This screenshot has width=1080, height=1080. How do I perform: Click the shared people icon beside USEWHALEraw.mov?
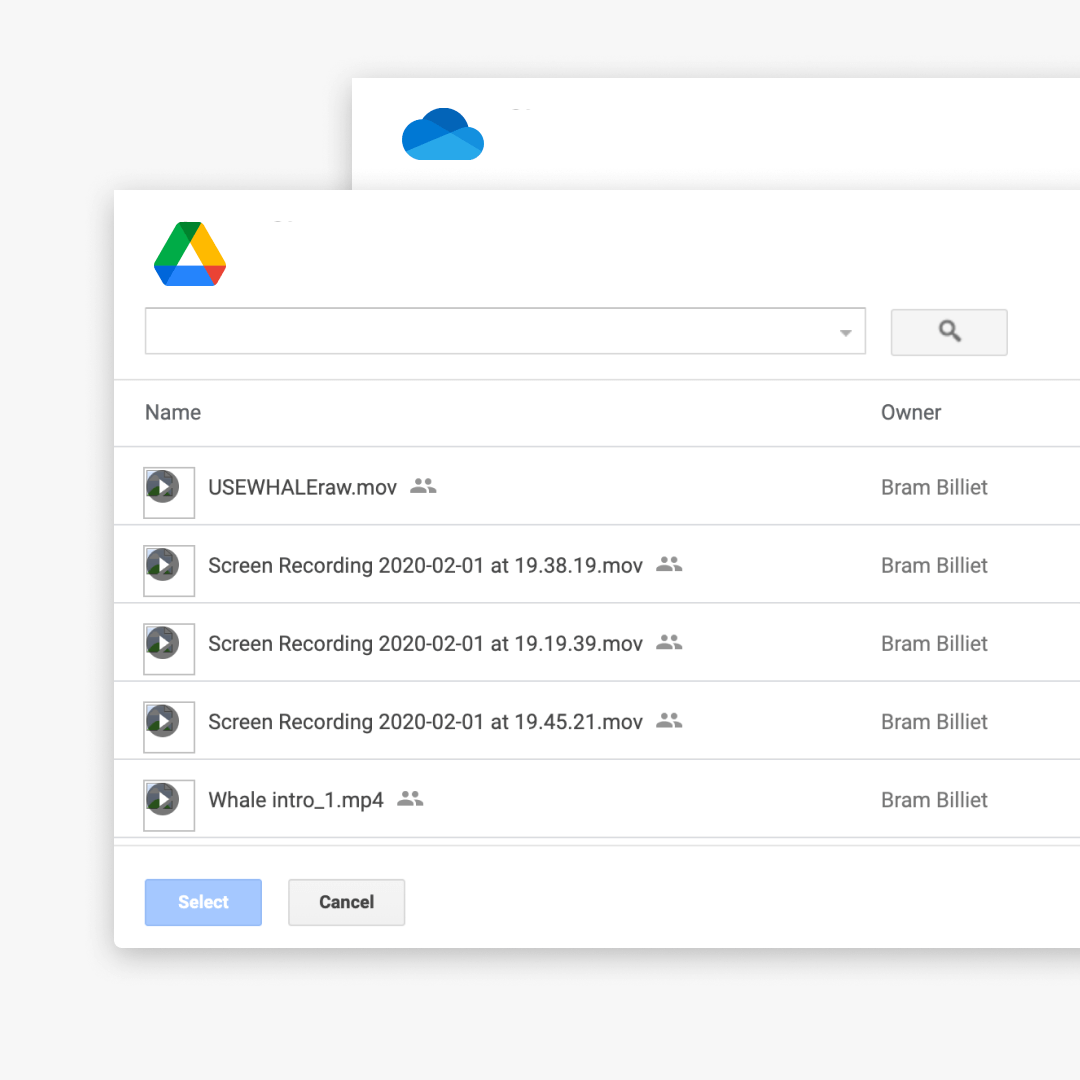pyautogui.click(x=423, y=486)
